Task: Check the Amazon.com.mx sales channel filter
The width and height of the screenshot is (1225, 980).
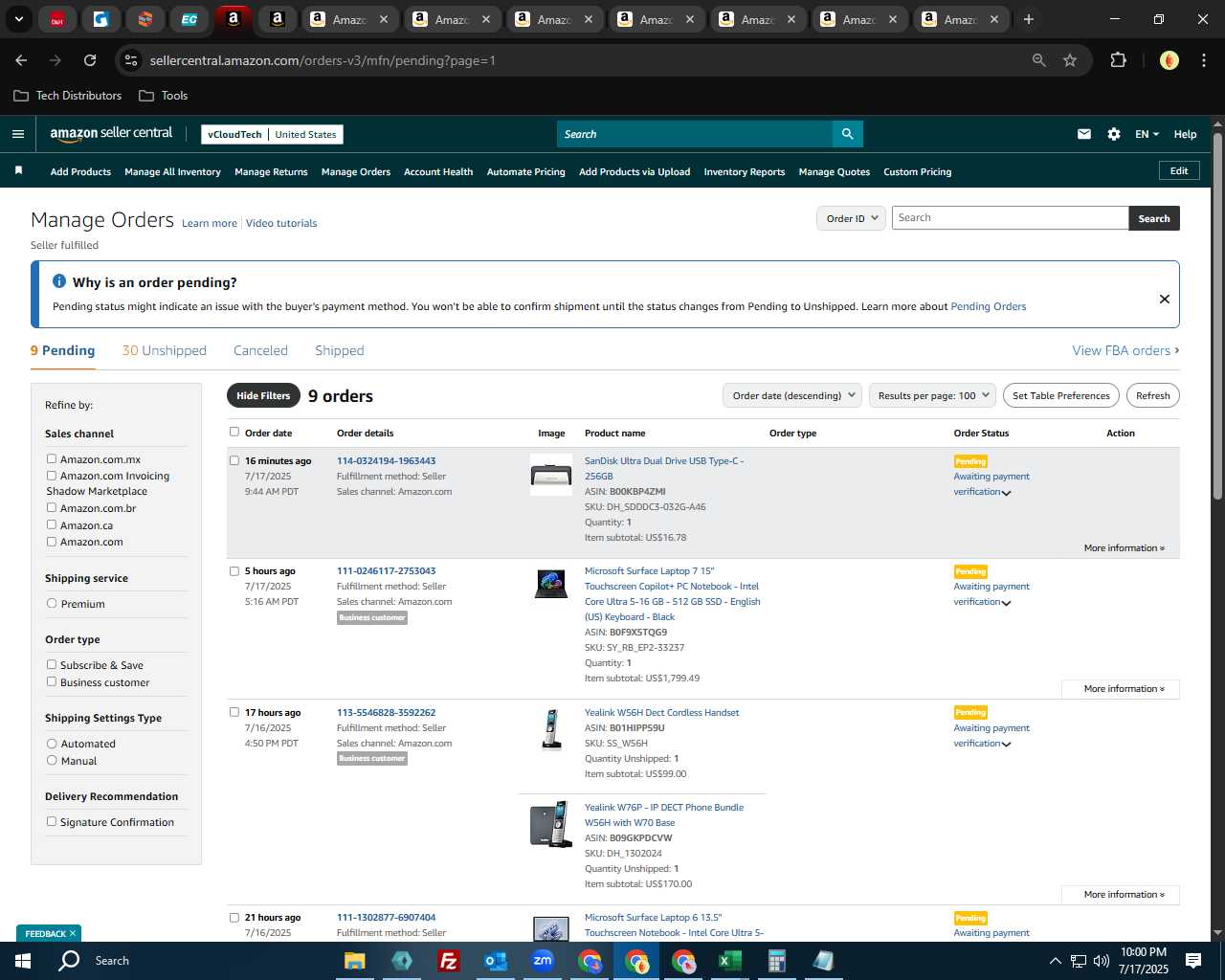Action: pyautogui.click(x=52, y=458)
